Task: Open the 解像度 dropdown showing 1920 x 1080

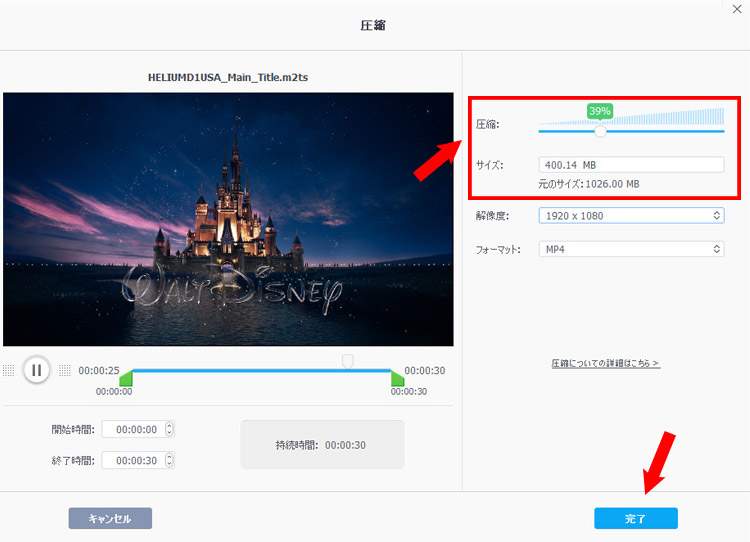Action: (631, 216)
